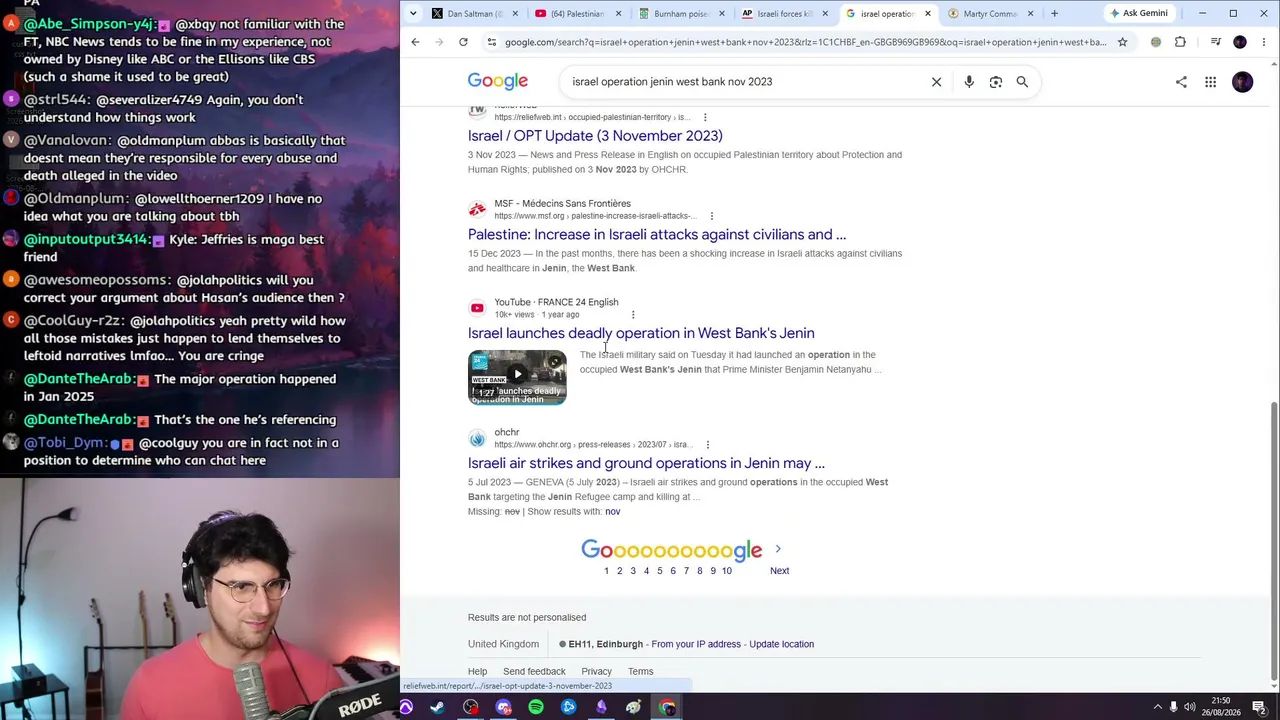Go to results page 5
The image size is (1280, 720).
pyautogui.click(x=659, y=571)
